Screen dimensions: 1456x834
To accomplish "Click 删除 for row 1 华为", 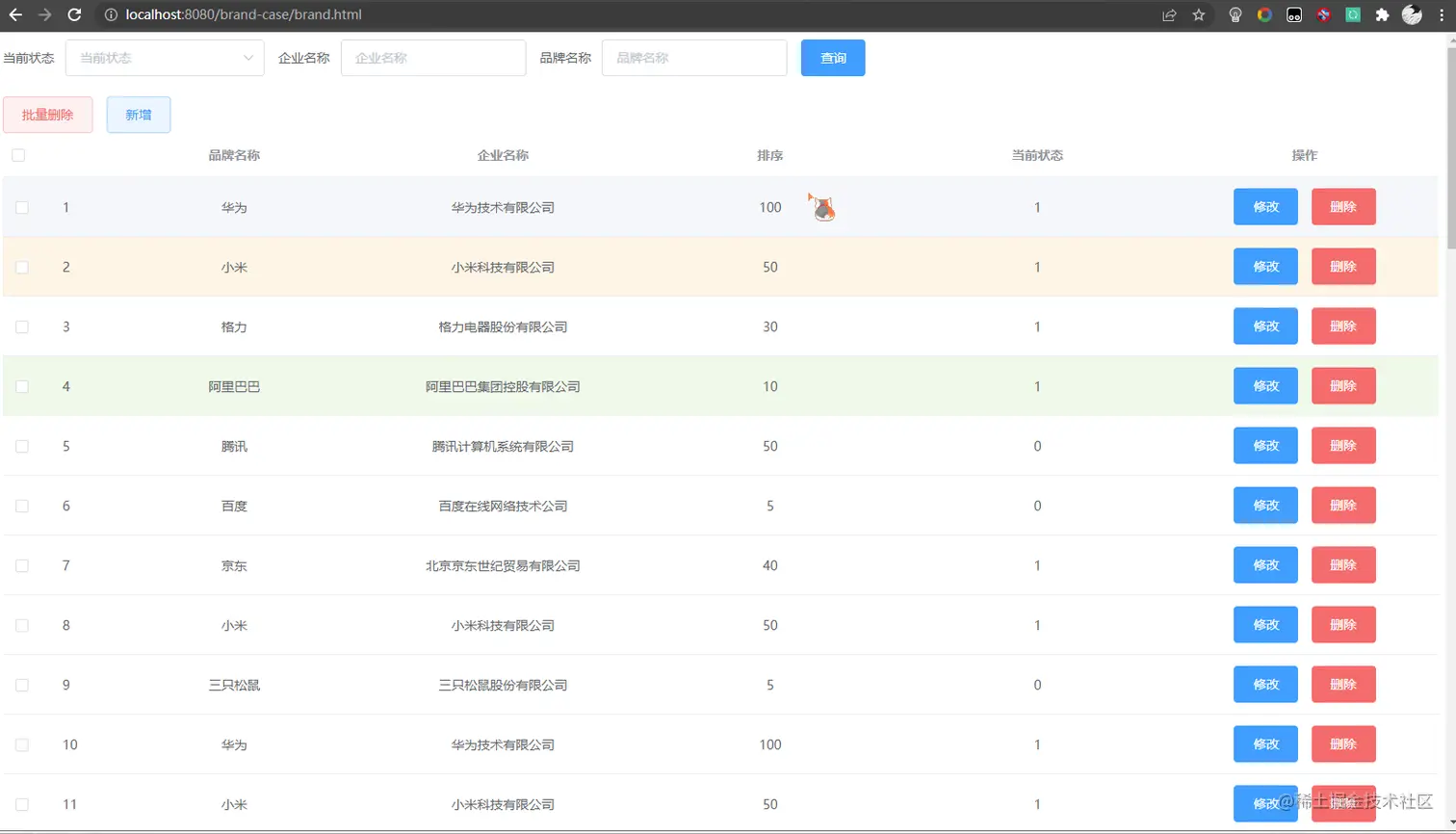I will click(1343, 207).
